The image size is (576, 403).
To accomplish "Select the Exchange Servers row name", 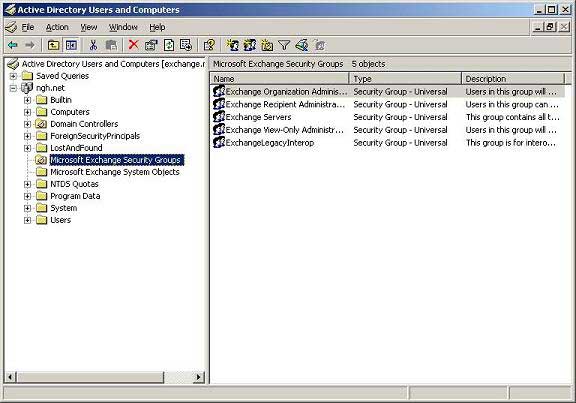I will point(258,117).
